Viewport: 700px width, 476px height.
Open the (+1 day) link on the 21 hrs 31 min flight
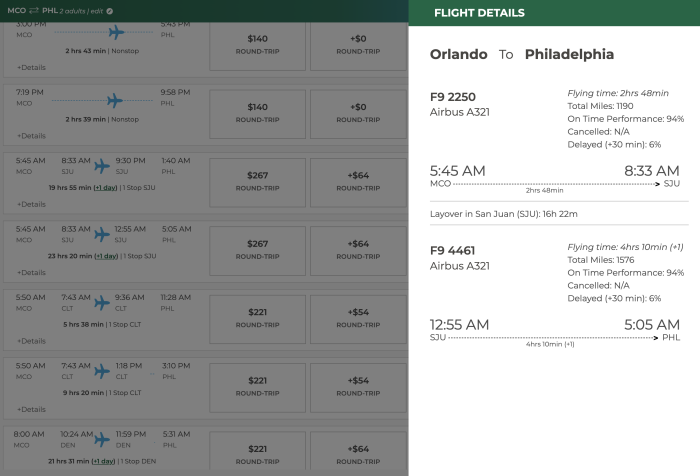pos(103,461)
